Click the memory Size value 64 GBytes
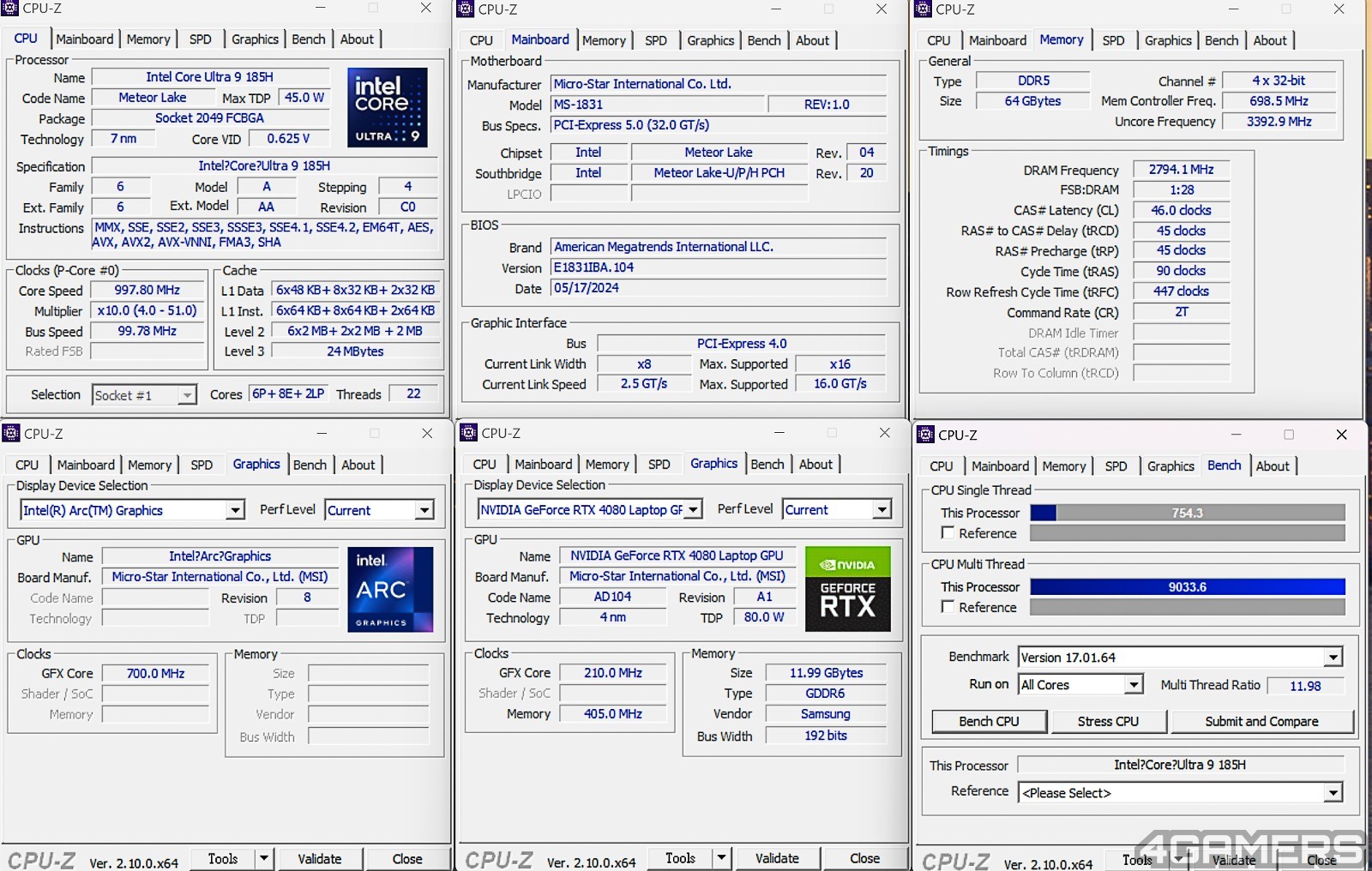 pos(1033,101)
